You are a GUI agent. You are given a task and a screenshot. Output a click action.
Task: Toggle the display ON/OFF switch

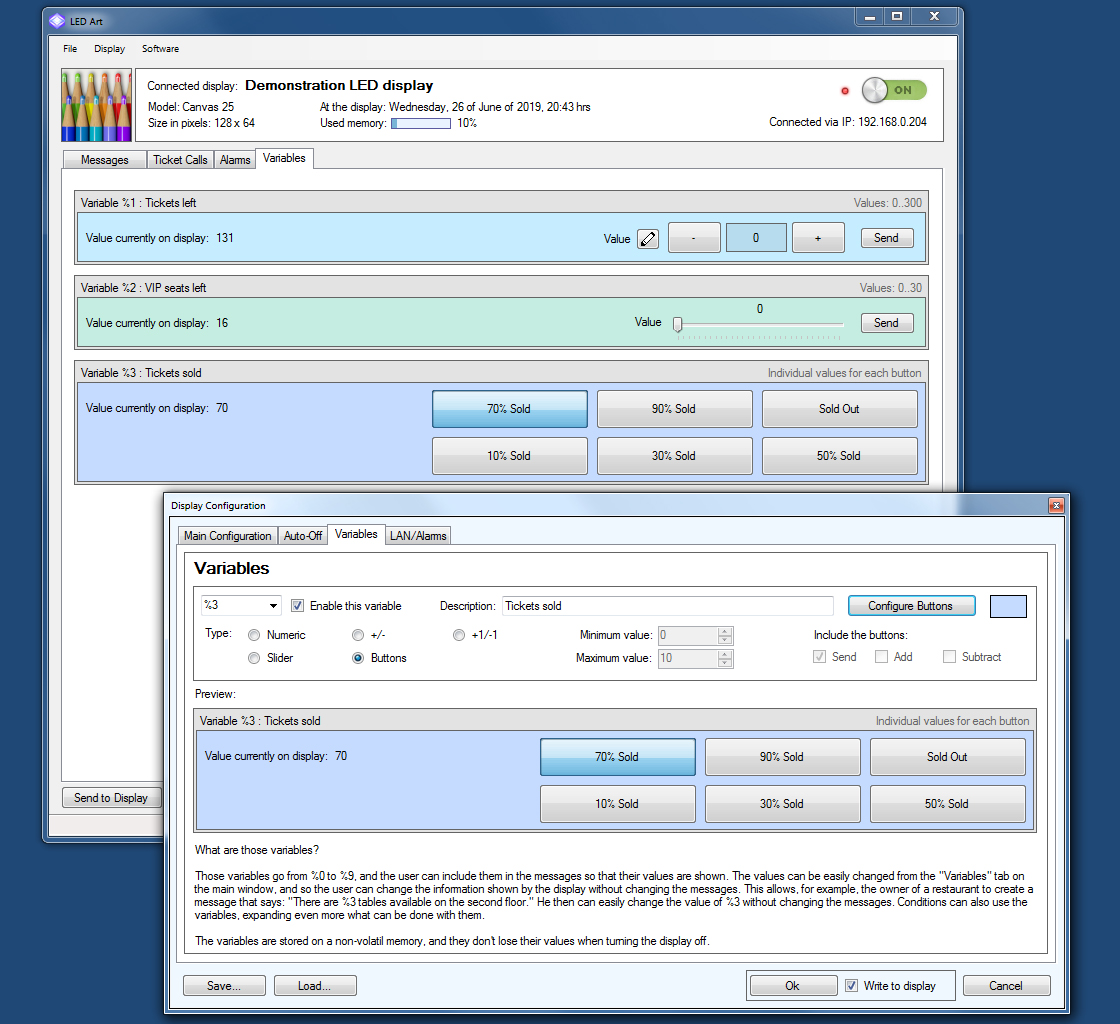[x=894, y=90]
